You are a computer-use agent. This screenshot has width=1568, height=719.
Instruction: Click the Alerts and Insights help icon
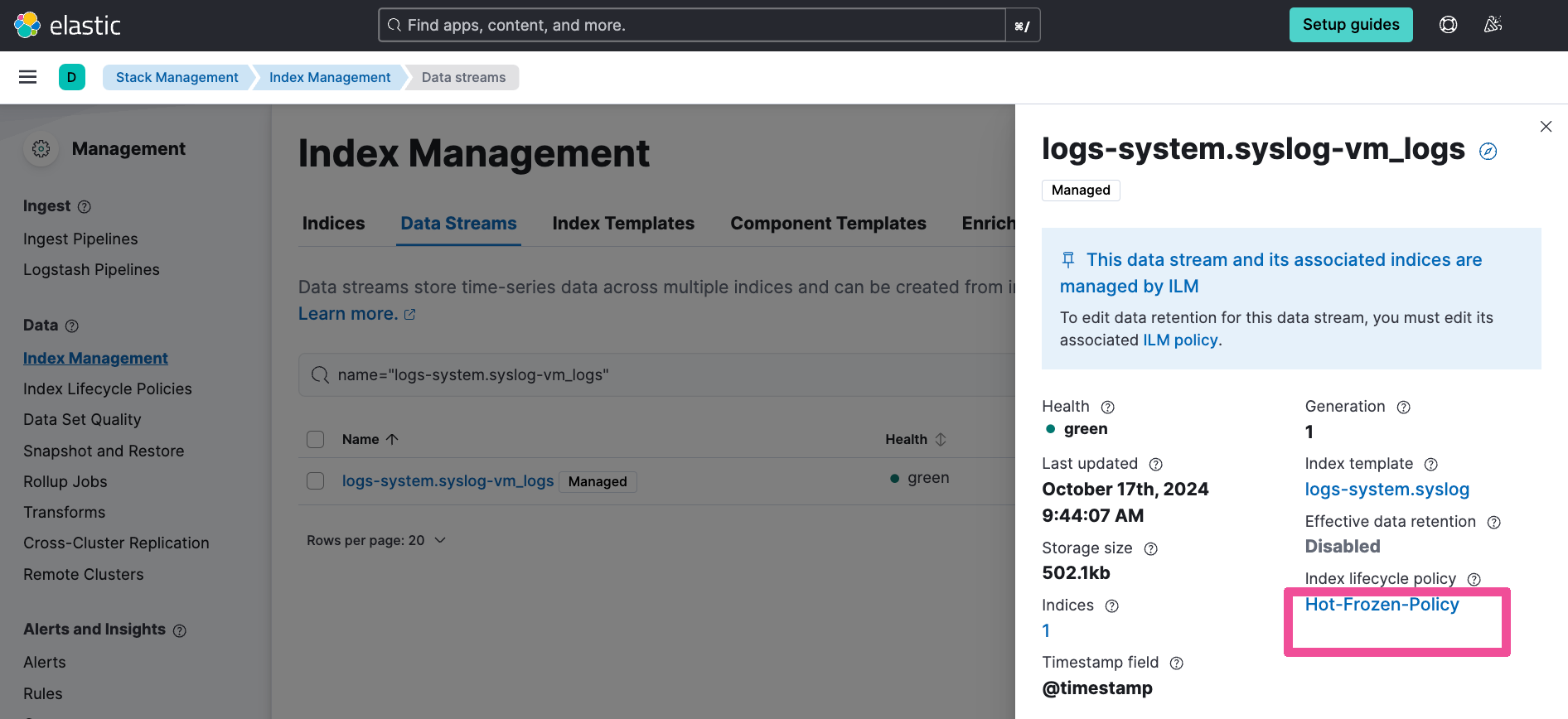tap(180, 631)
